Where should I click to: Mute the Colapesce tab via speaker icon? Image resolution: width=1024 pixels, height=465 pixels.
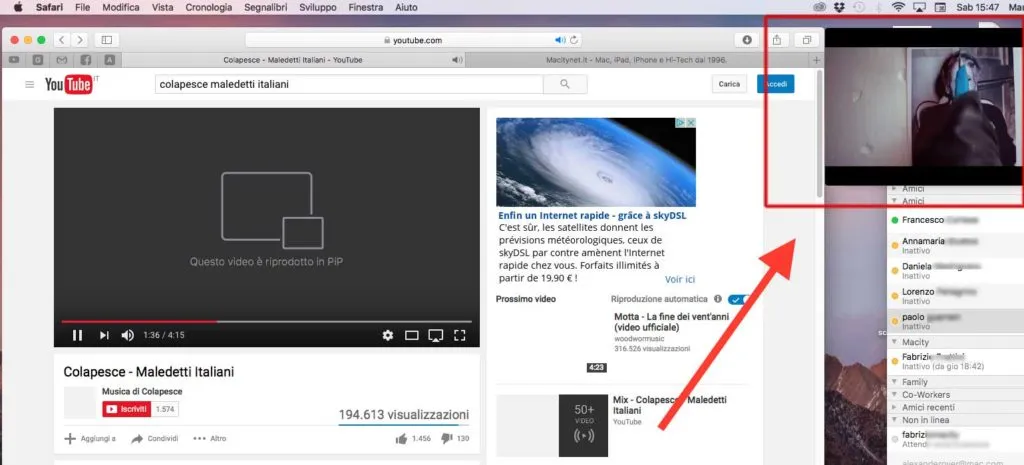(457, 60)
